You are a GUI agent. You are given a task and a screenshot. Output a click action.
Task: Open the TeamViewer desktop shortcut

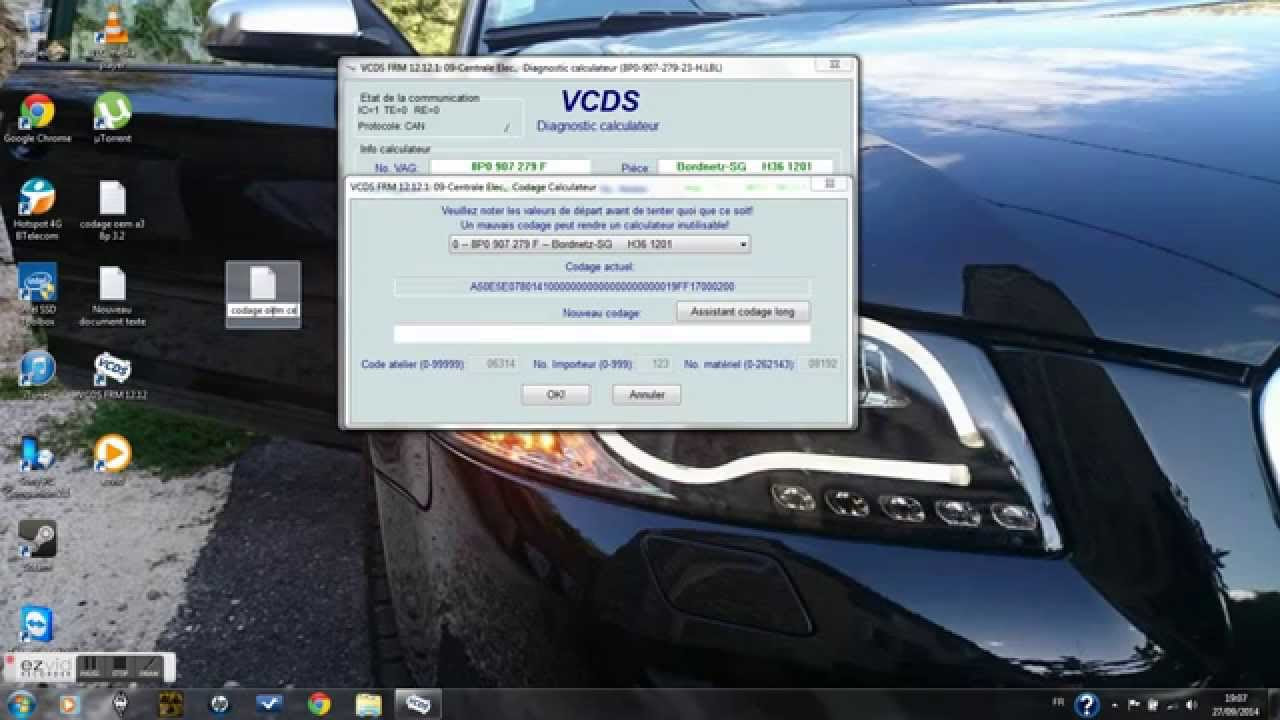(x=37, y=625)
